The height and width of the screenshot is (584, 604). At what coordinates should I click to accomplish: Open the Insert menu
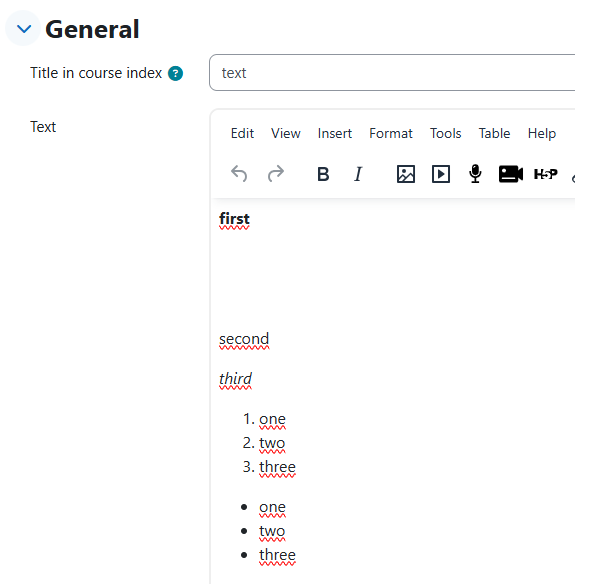335,133
